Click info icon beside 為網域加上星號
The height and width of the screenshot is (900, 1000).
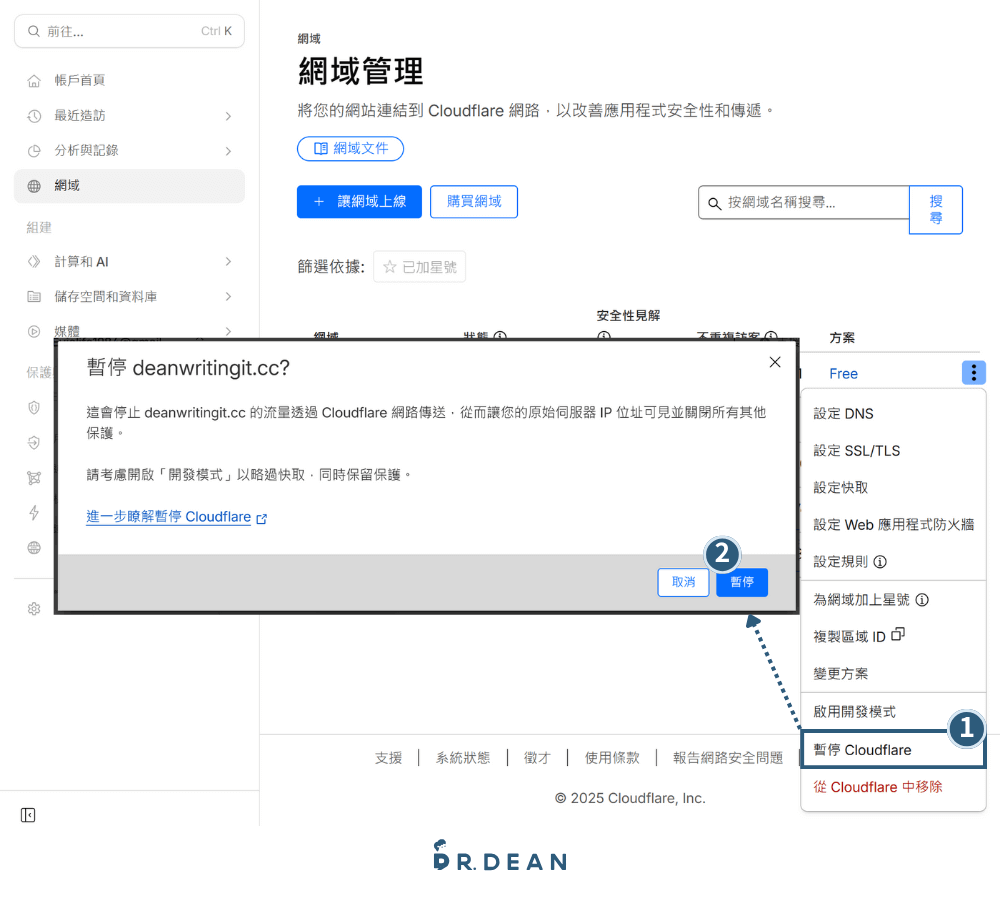[922, 600]
